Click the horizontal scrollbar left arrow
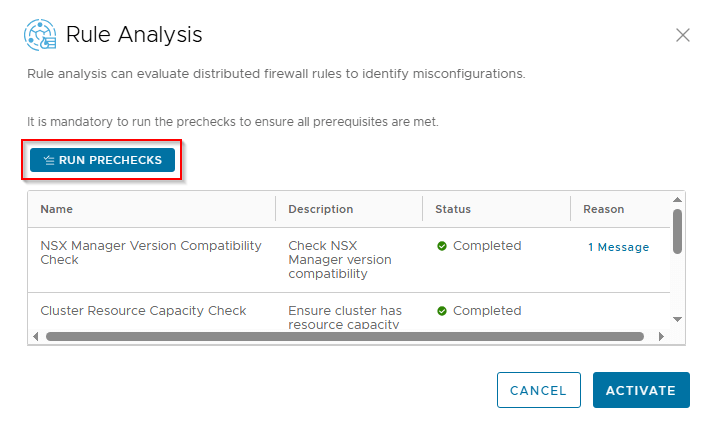The width and height of the screenshot is (712, 423). click(36, 336)
